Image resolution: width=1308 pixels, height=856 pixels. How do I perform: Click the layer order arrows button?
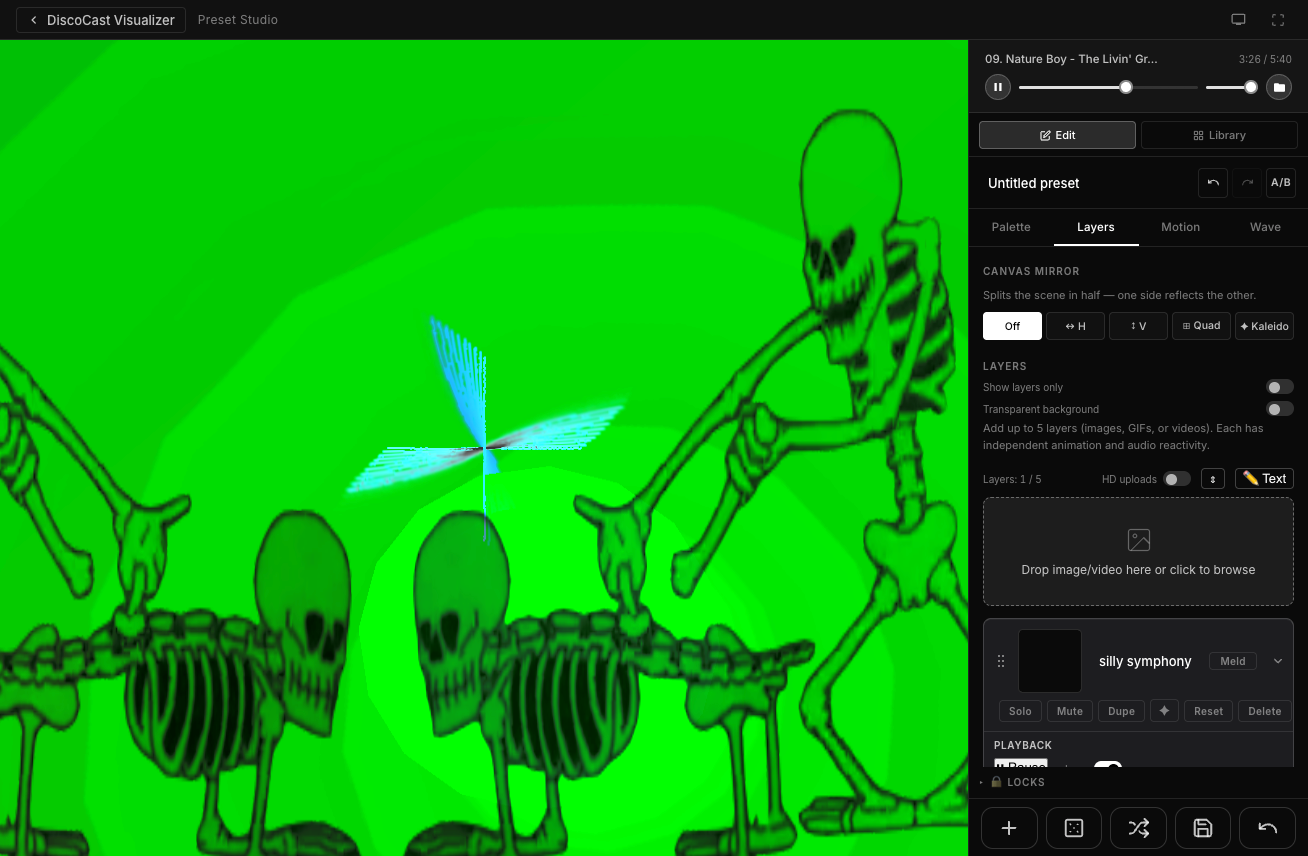coord(1213,479)
